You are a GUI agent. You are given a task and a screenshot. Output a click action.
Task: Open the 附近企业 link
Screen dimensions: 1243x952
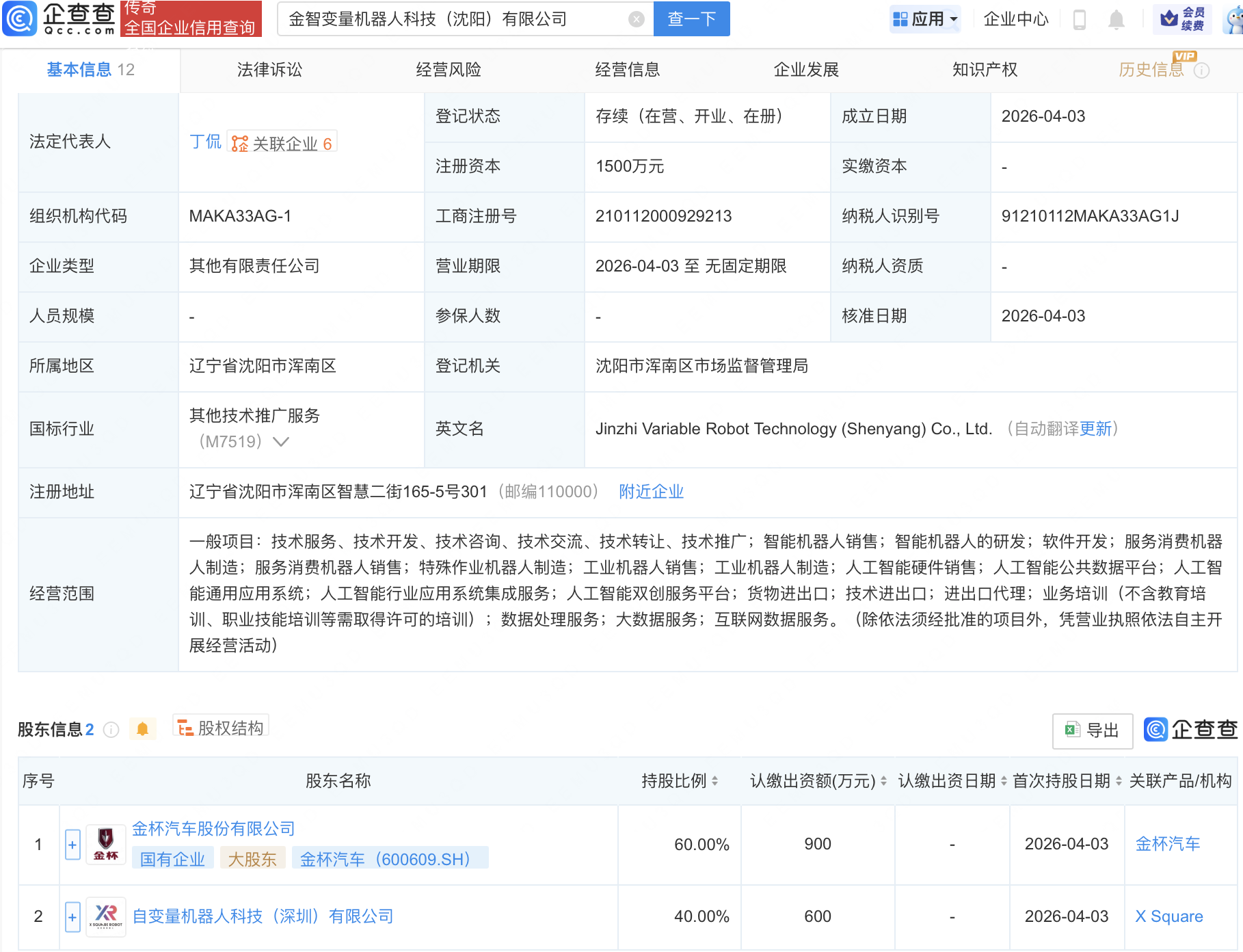coord(651,492)
